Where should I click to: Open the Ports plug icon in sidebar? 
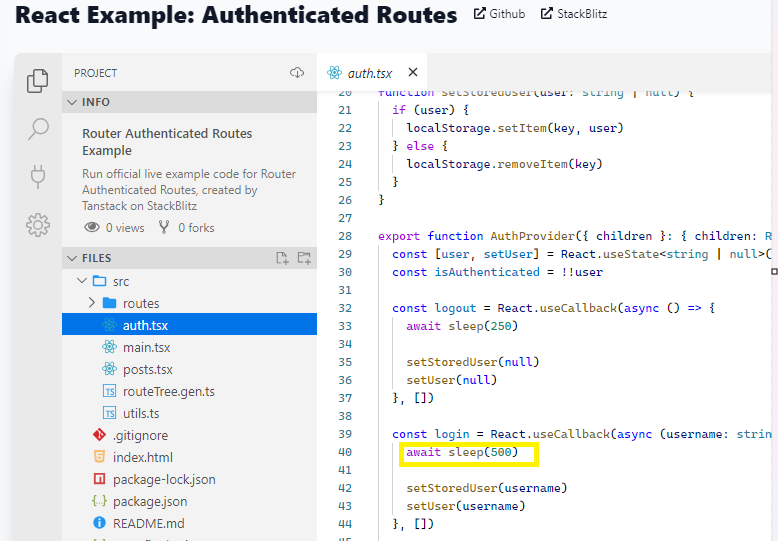click(38, 177)
